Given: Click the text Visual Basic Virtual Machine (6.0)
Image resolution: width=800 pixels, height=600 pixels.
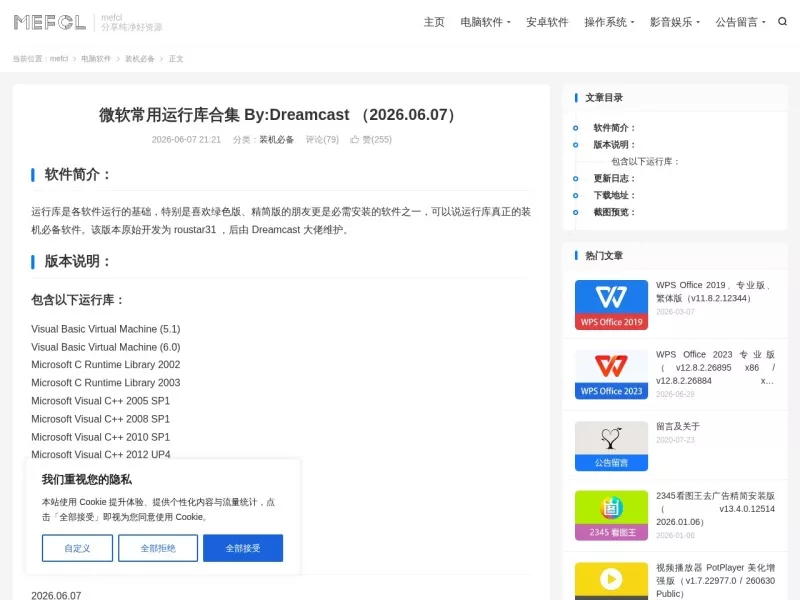Looking at the screenshot, I should (106, 347).
